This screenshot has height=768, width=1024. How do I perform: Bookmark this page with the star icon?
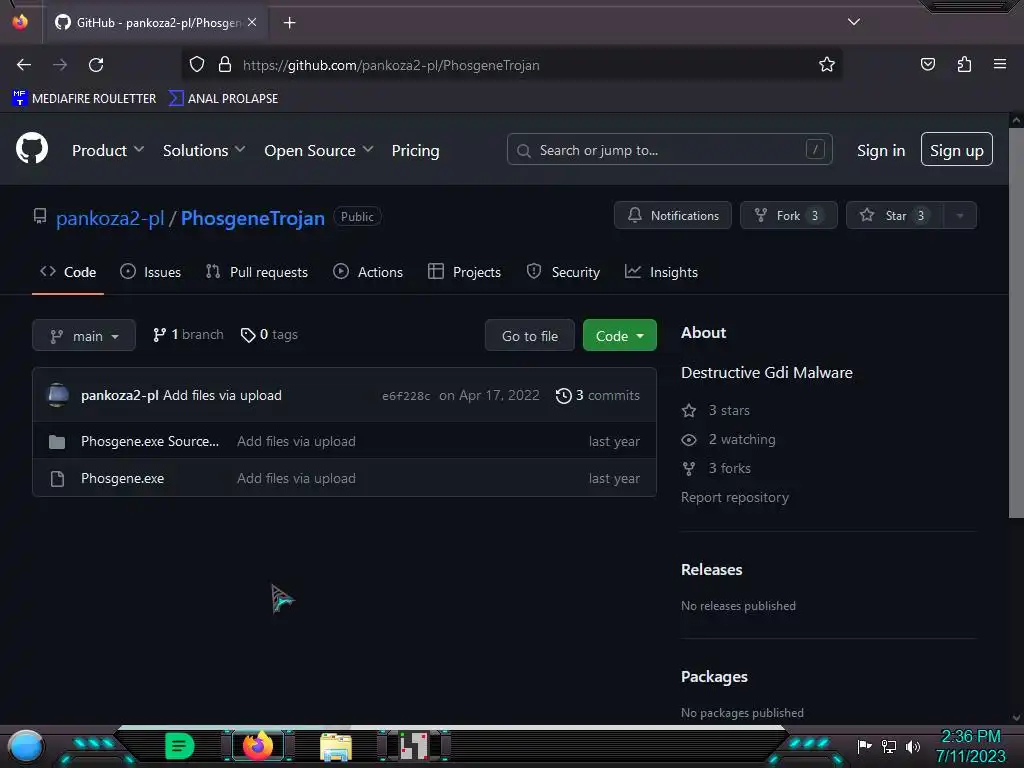(x=827, y=65)
